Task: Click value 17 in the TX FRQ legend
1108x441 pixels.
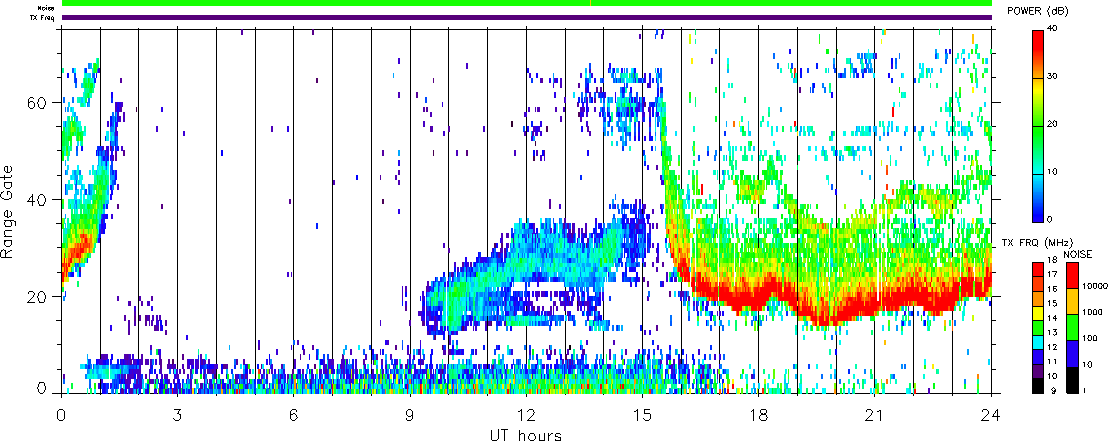Action: point(1052,274)
